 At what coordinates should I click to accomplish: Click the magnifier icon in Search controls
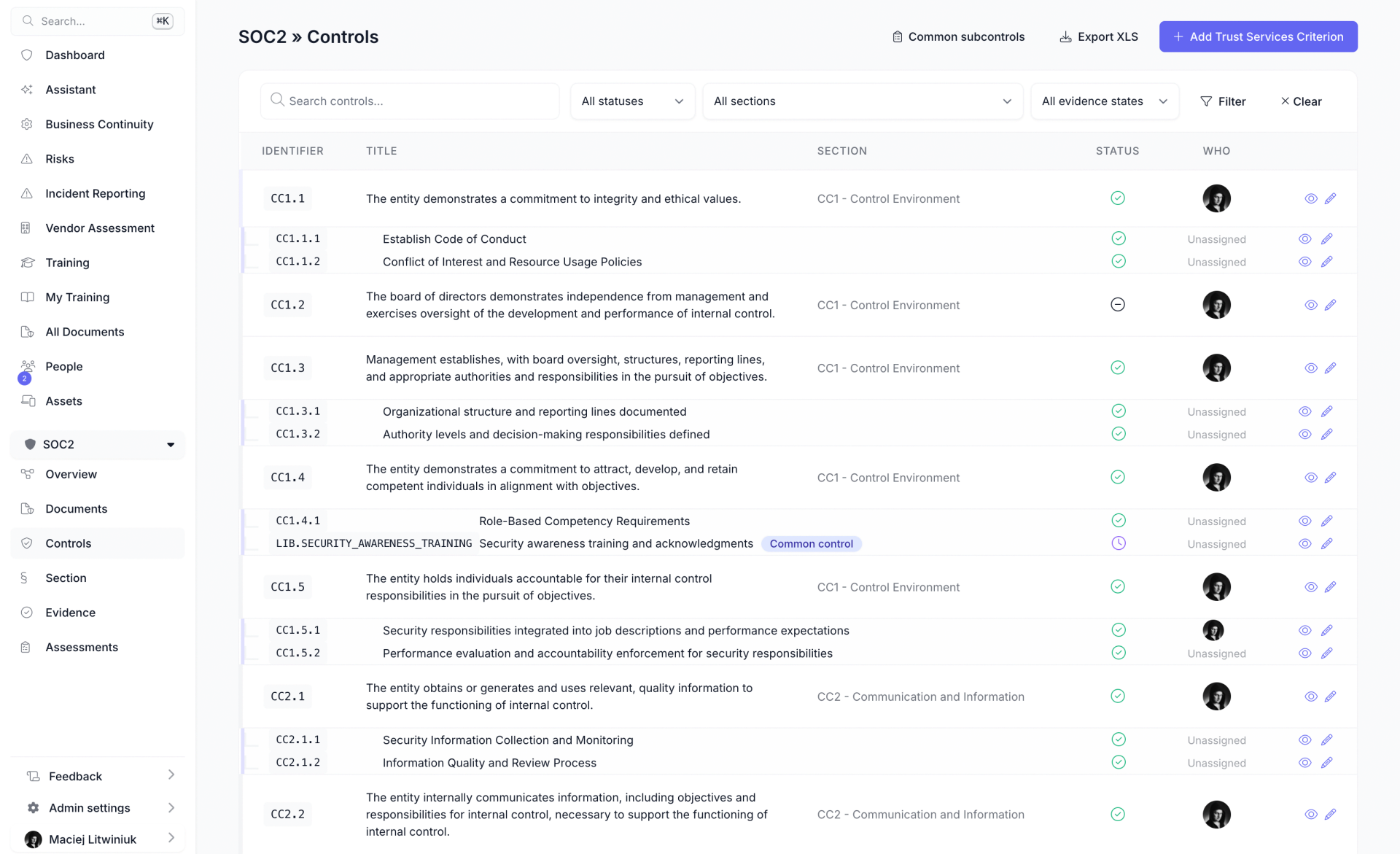point(277,100)
